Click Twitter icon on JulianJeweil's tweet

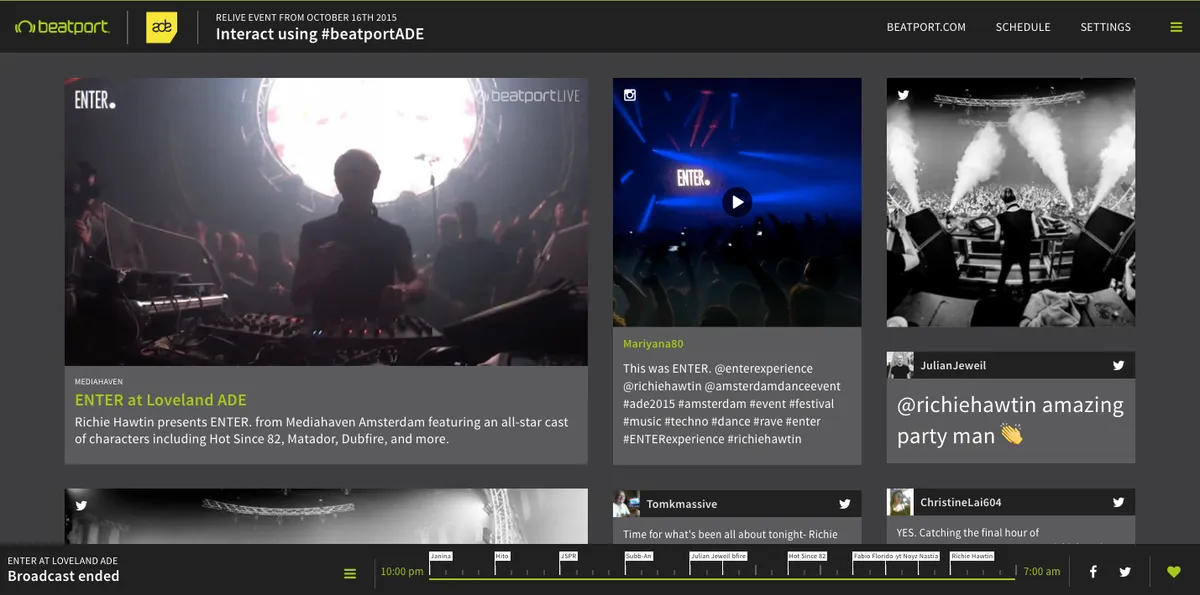[x=1118, y=366]
